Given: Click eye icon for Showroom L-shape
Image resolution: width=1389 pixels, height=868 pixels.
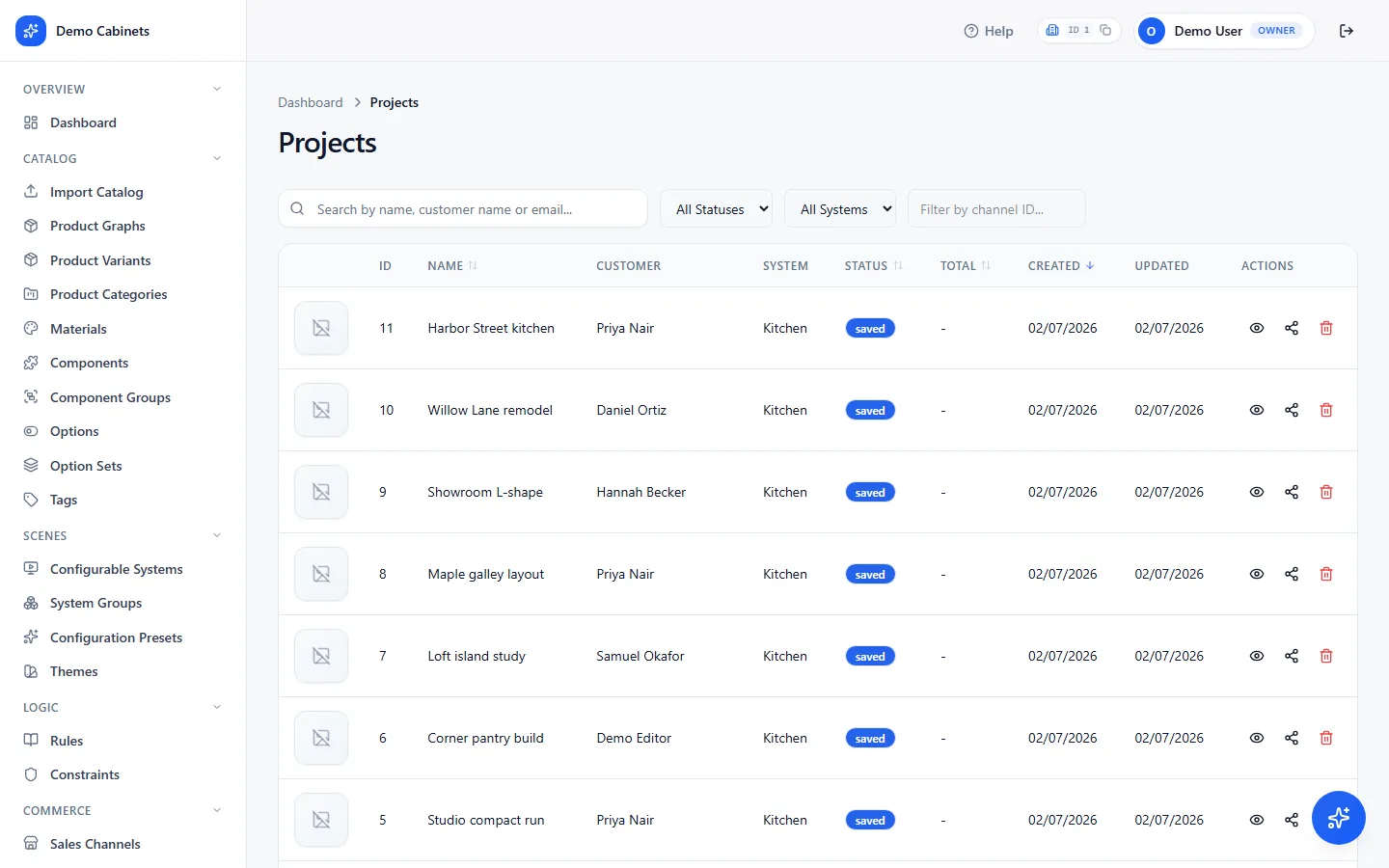Looking at the screenshot, I should [x=1257, y=492].
